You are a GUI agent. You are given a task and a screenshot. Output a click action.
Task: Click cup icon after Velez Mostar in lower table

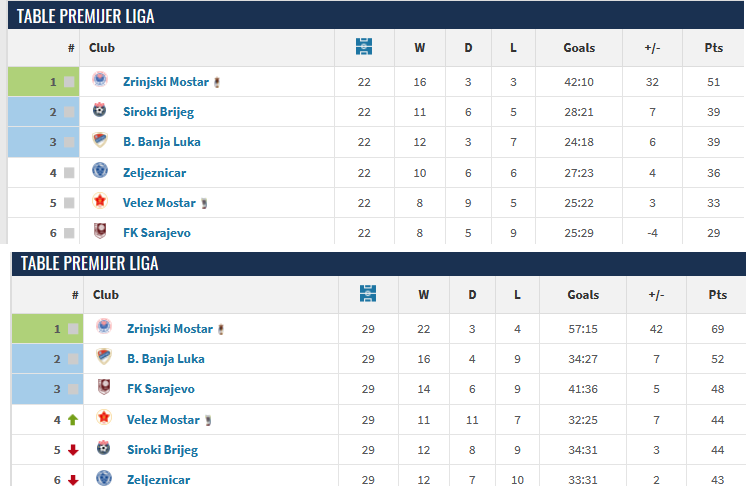(x=208, y=420)
